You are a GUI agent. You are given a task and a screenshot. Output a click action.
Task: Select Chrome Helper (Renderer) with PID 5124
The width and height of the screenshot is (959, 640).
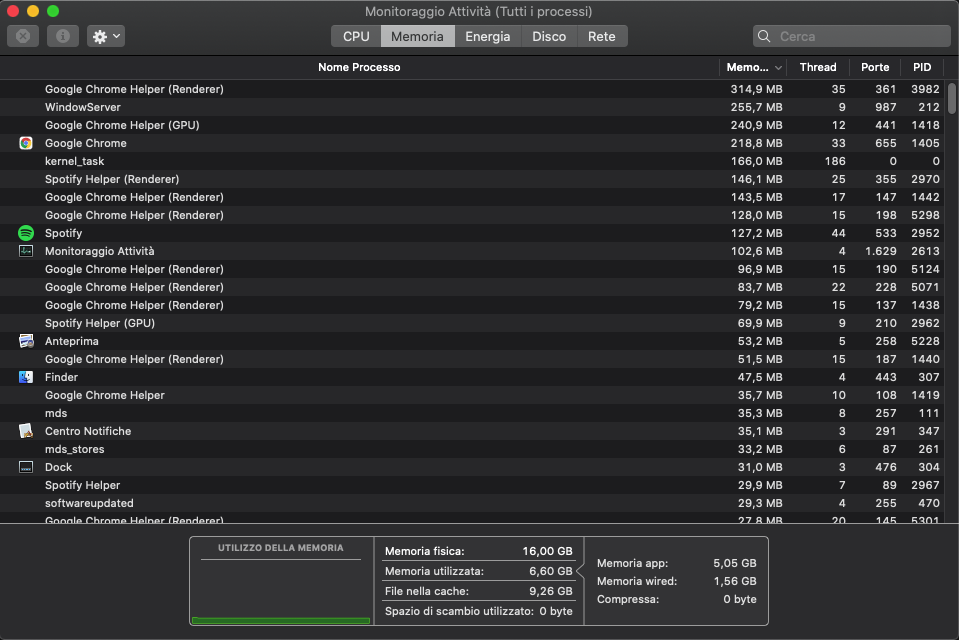coord(472,269)
